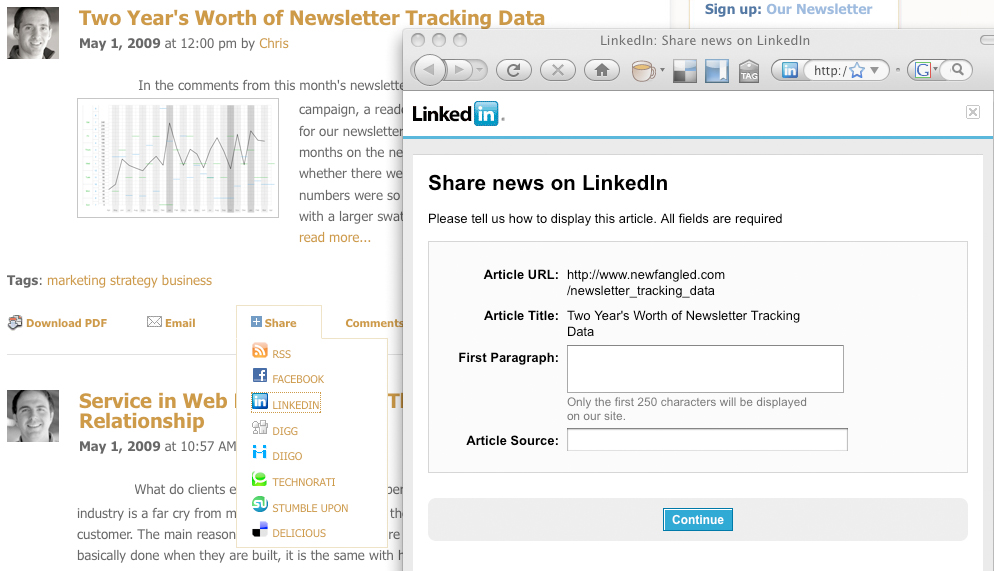
Task: Click into the First Paragraph text box
Action: [x=705, y=369]
